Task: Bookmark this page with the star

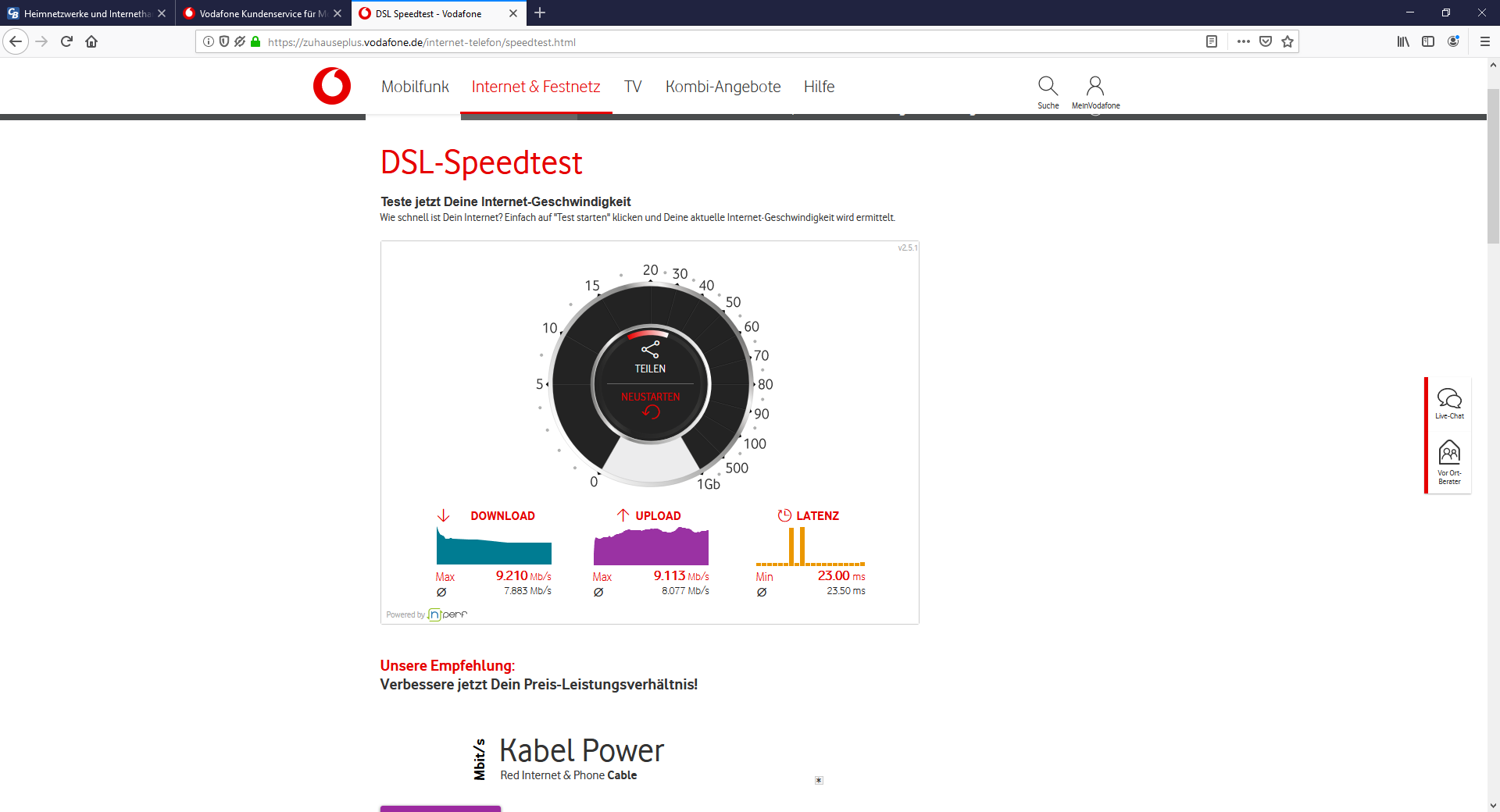Action: pyautogui.click(x=1287, y=41)
